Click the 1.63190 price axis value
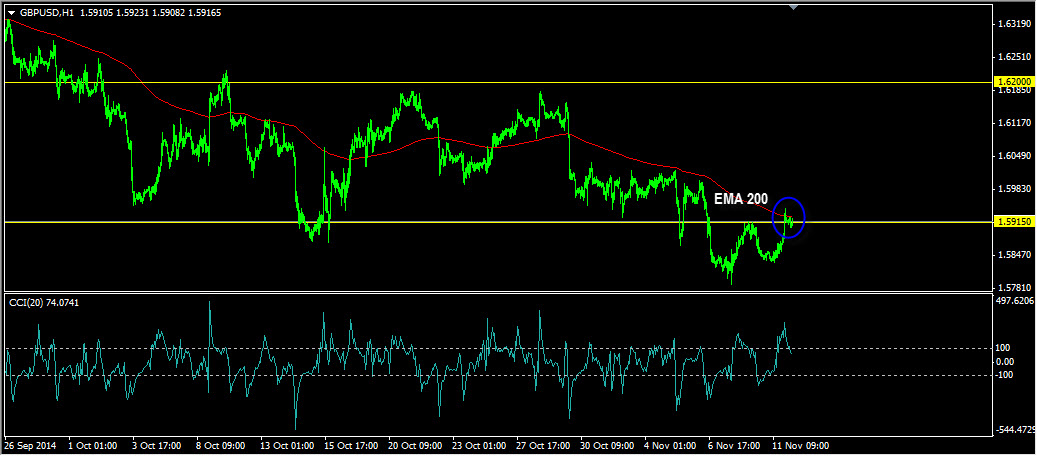The height and width of the screenshot is (456, 1037). point(1015,24)
